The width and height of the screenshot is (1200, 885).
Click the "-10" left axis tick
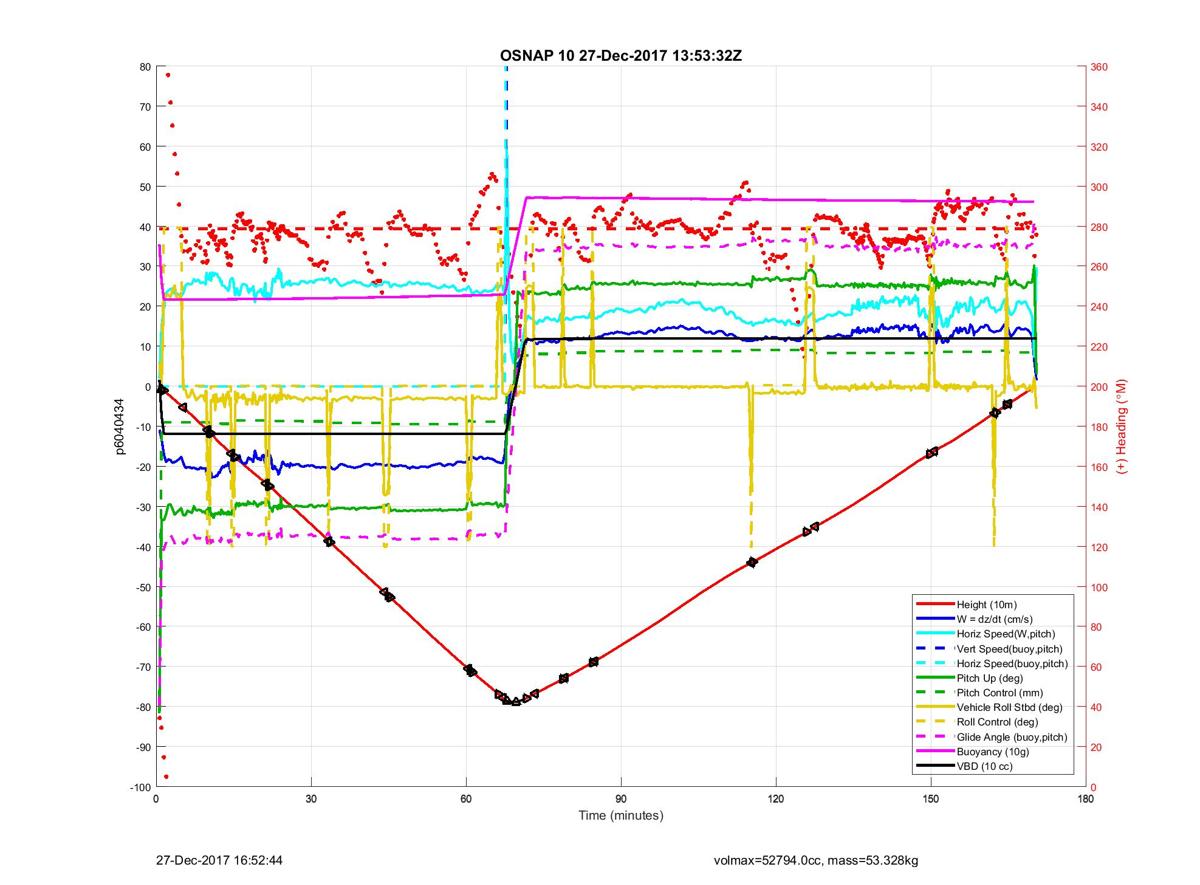pos(143,427)
